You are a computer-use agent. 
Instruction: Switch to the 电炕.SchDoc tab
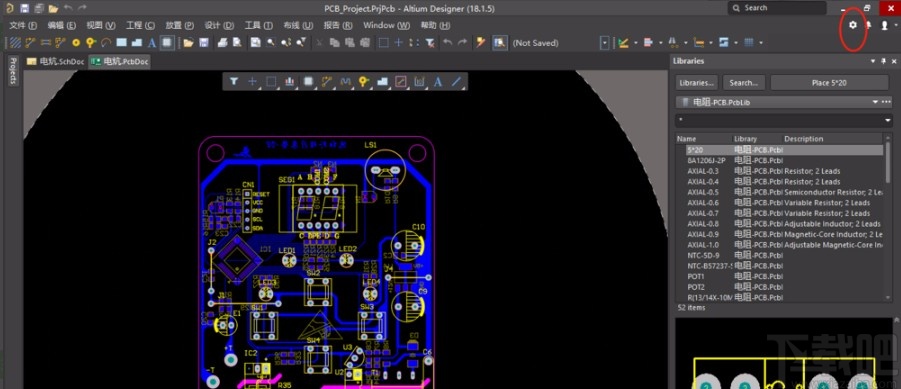pyautogui.click(x=55, y=61)
